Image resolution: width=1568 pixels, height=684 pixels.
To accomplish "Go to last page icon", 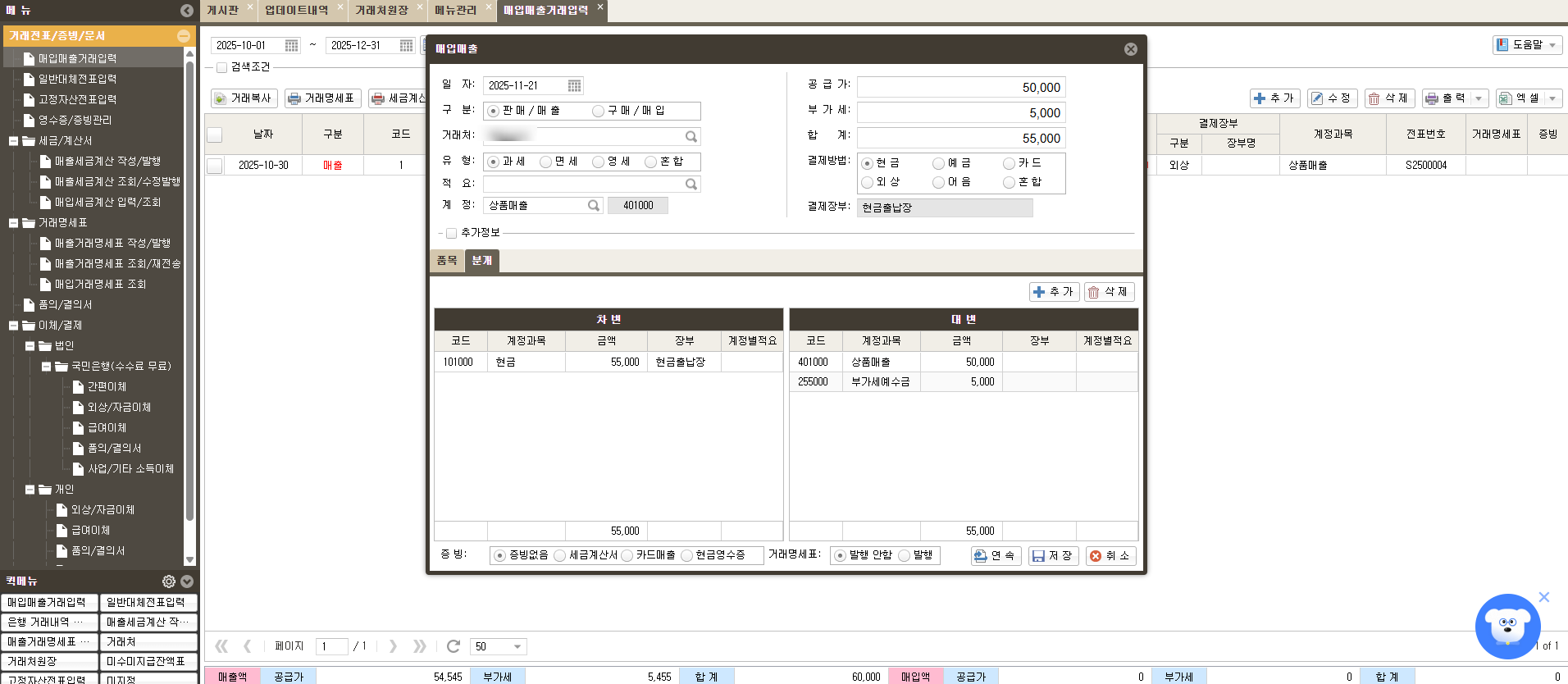I will (420, 646).
